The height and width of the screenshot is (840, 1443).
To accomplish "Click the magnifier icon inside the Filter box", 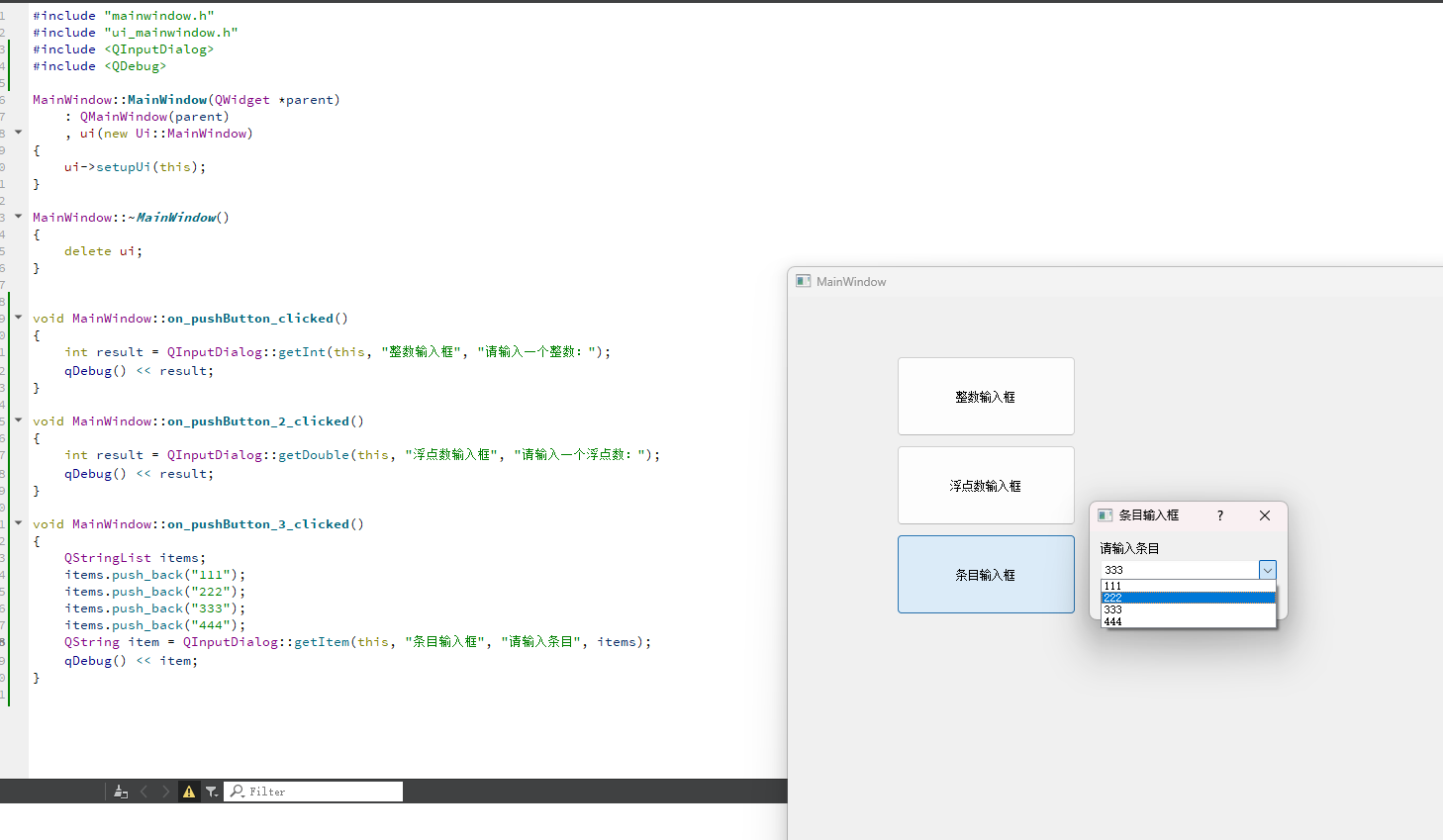I will tap(238, 791).
